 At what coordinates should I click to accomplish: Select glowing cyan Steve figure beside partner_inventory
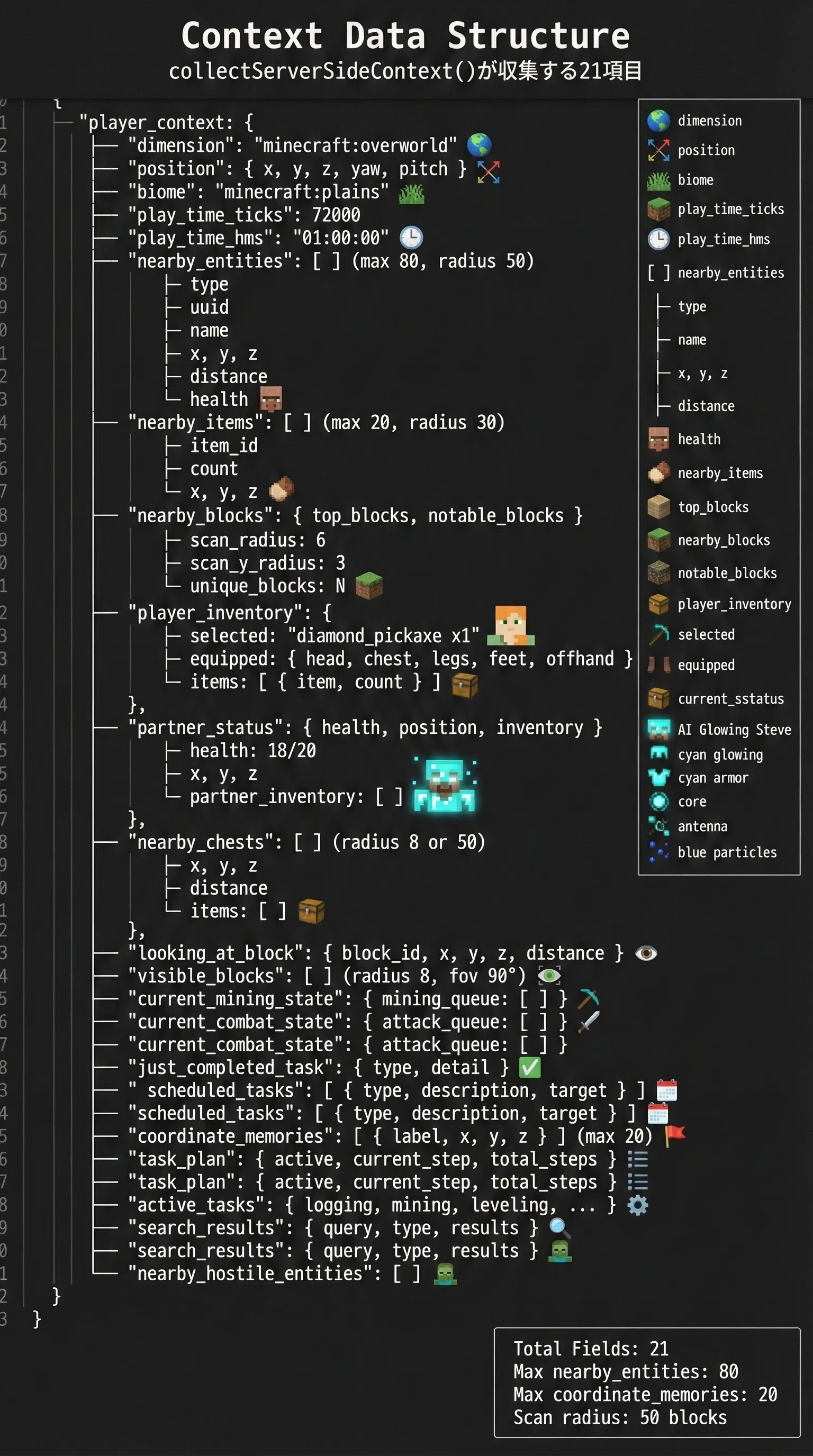click(444, 785)
